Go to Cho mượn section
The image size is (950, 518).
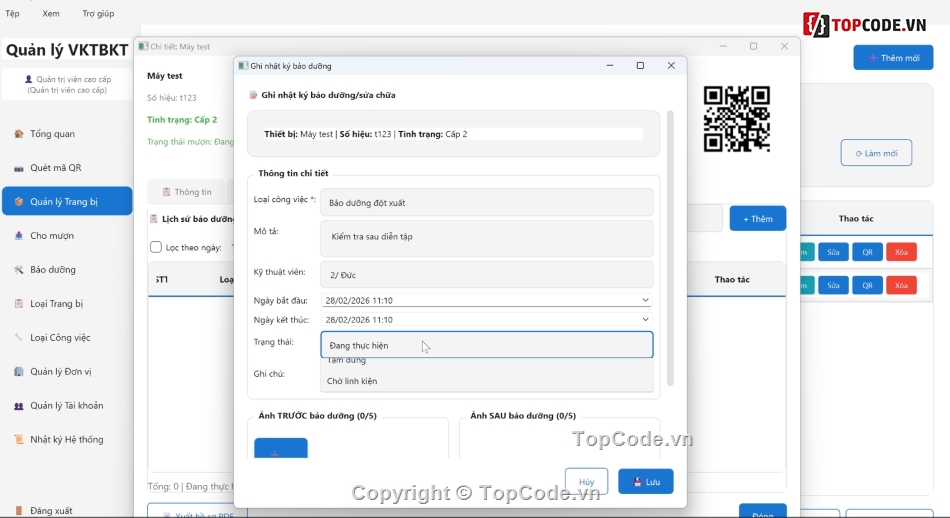tap(67, 236)
